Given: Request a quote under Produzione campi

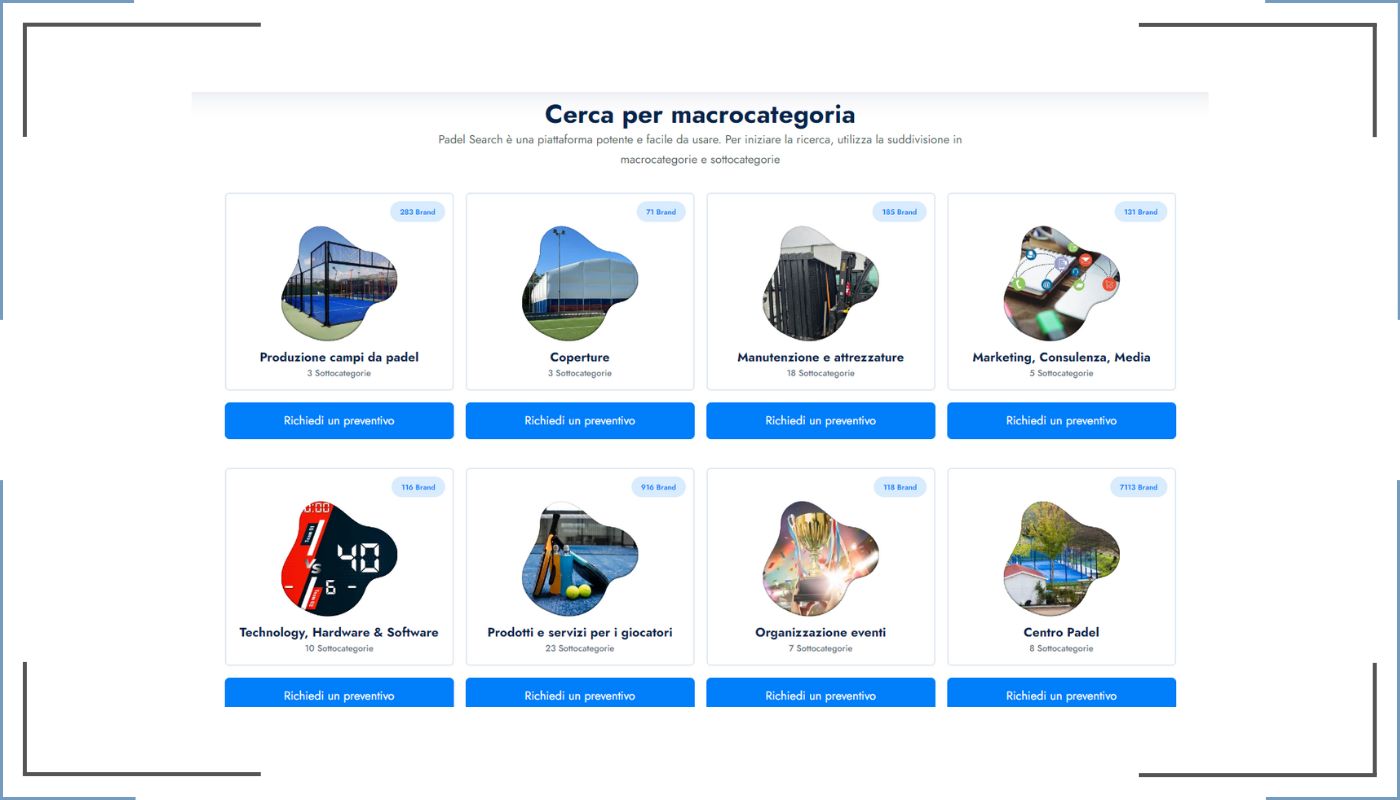Looking at the screenshot, I should tap(339, 421).
